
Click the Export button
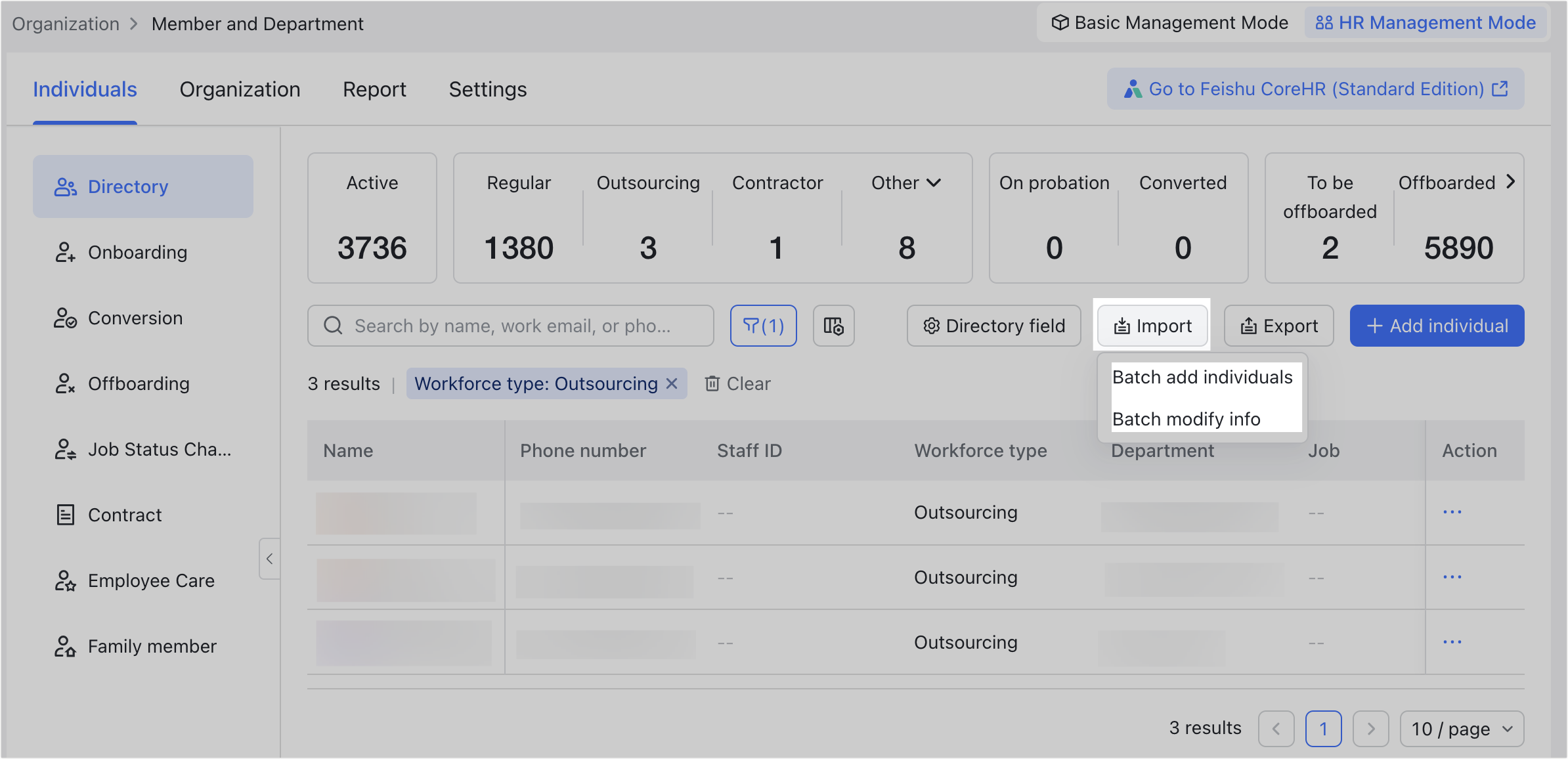1278,326
